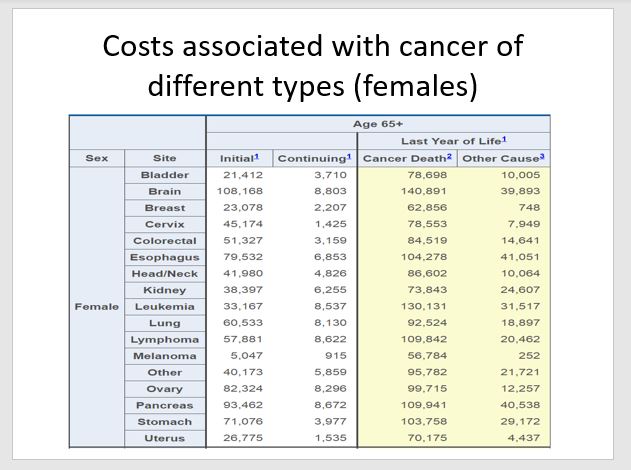Select Ovary initial cost 82,324
Screen dimensions: 631x470
click(x=239, y=389)
